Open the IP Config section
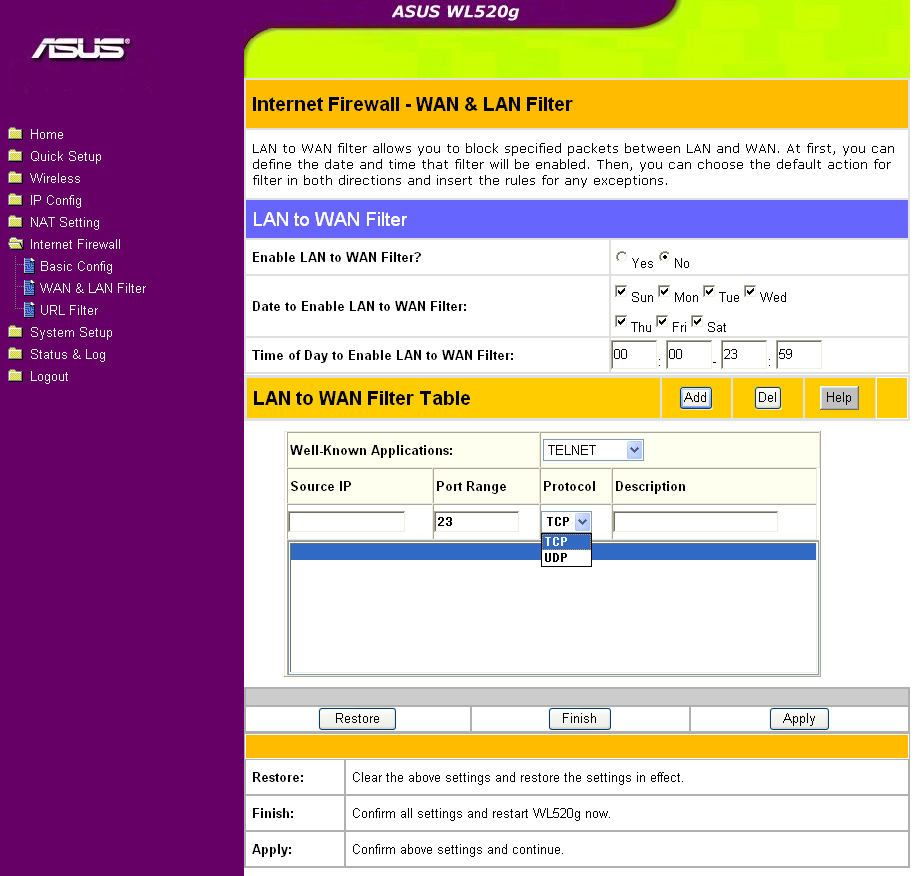The width and height of the screenshot is (915, 876). tap(56, 201)
